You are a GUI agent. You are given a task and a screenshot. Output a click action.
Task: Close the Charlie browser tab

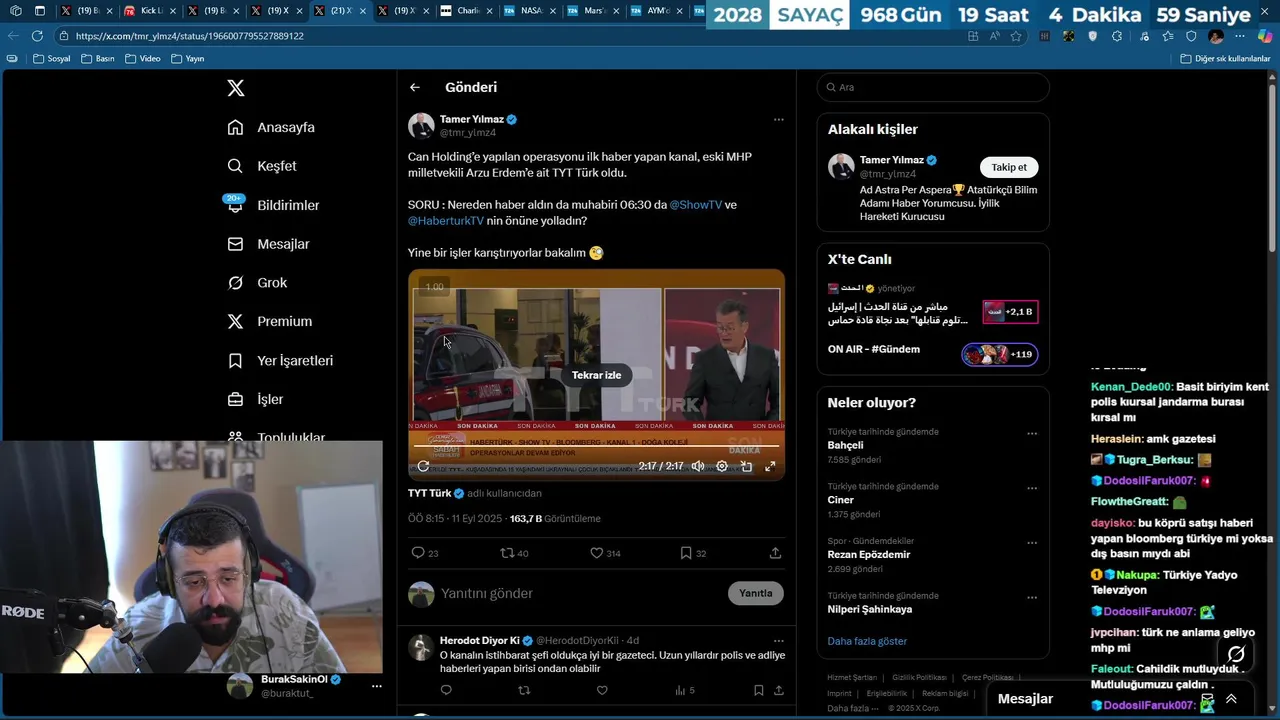click(x=488, y=11)
